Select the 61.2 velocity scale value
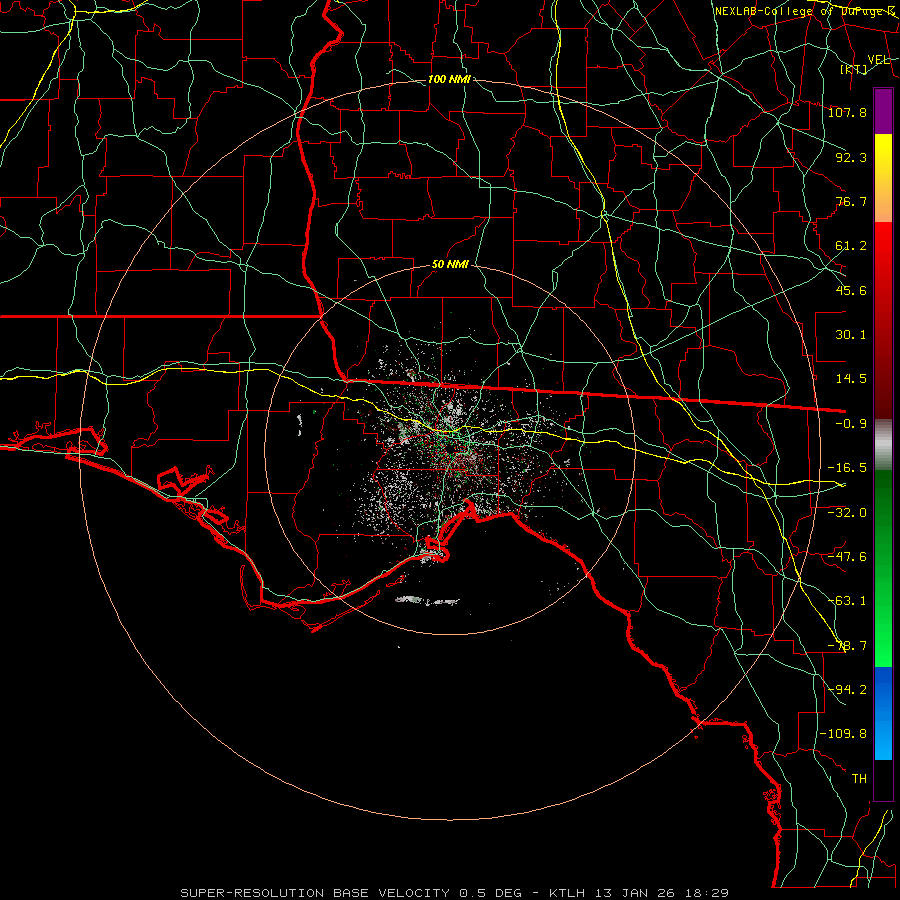Image resolution: width=900 pixels, height=900 pixels. 851,246
